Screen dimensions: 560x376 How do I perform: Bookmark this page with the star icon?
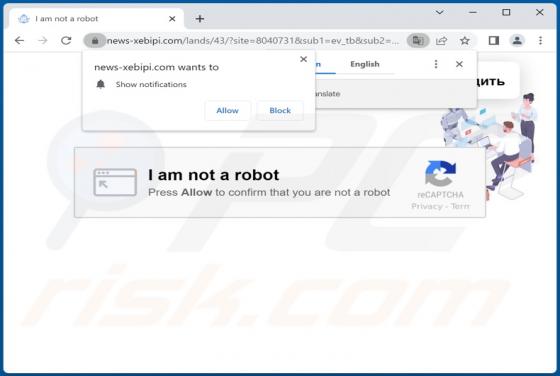tap(465, 40)
